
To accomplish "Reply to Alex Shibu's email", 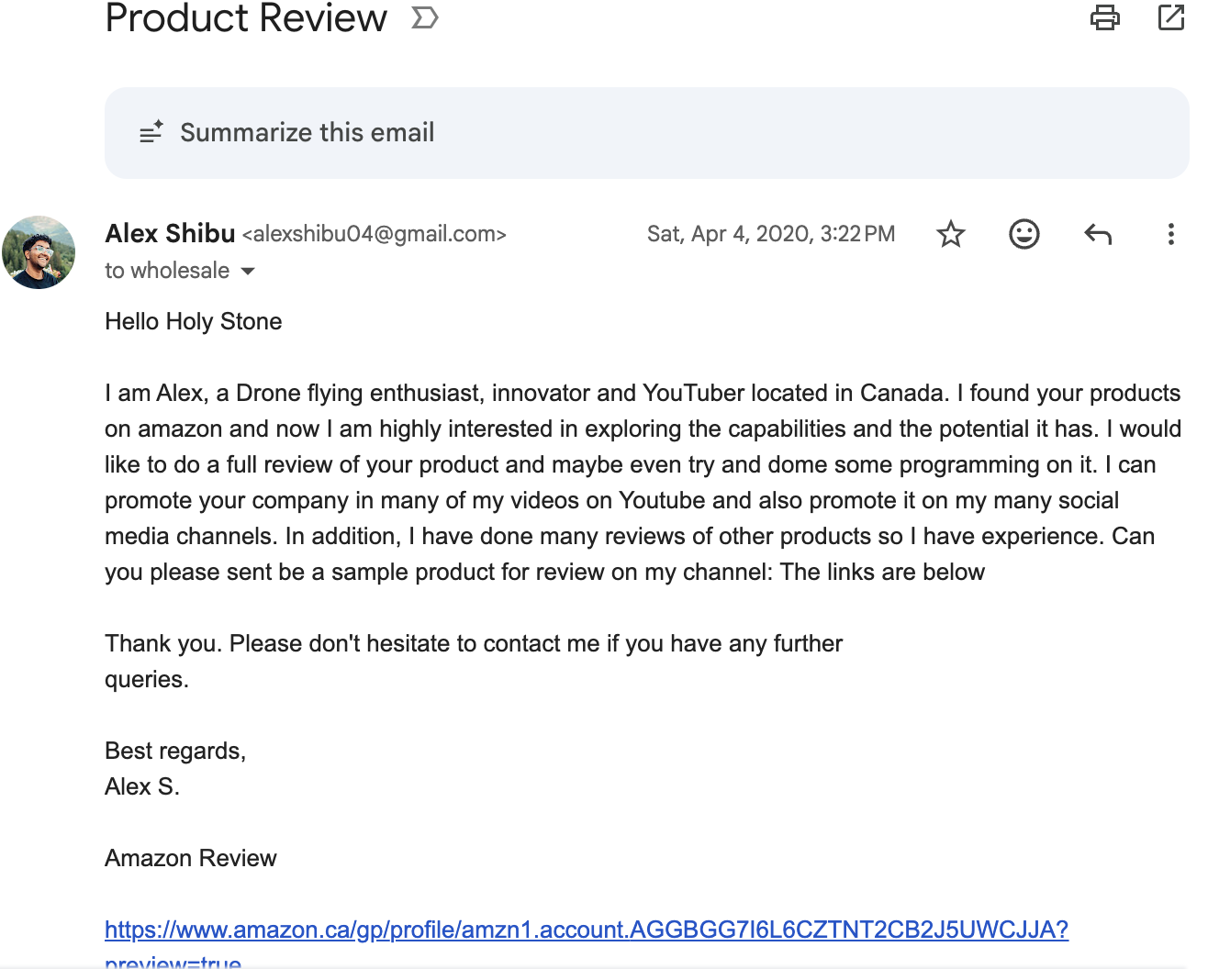I will (x=1098, y=234).
